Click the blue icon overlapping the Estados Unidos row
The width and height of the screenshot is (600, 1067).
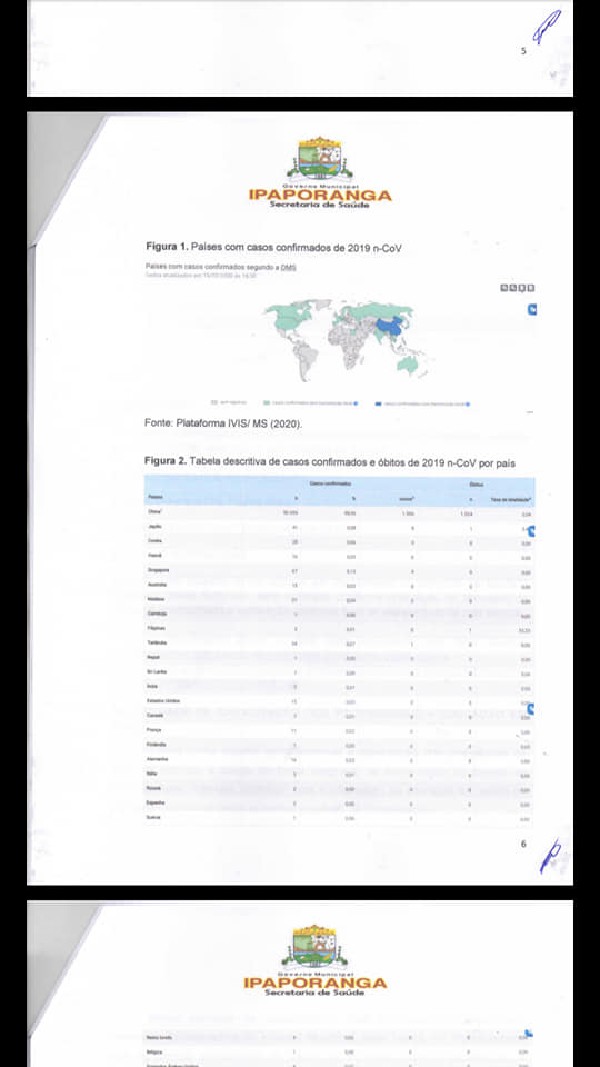[x=529, y=710]
